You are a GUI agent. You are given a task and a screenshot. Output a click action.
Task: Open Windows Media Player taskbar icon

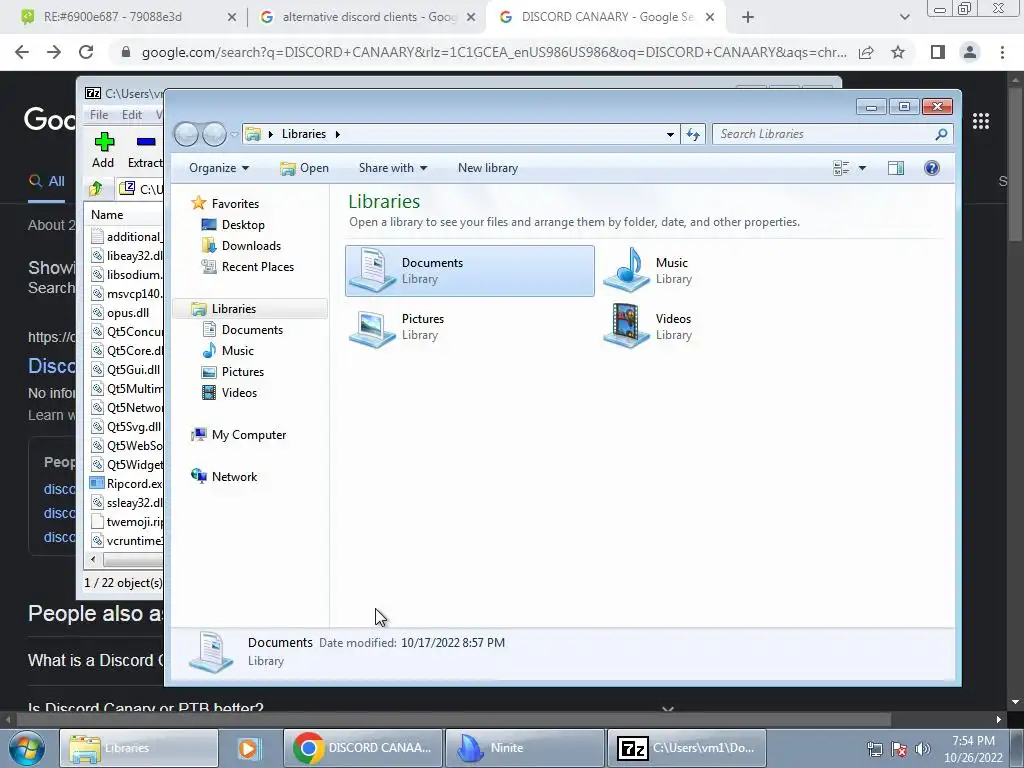point(248,748)
